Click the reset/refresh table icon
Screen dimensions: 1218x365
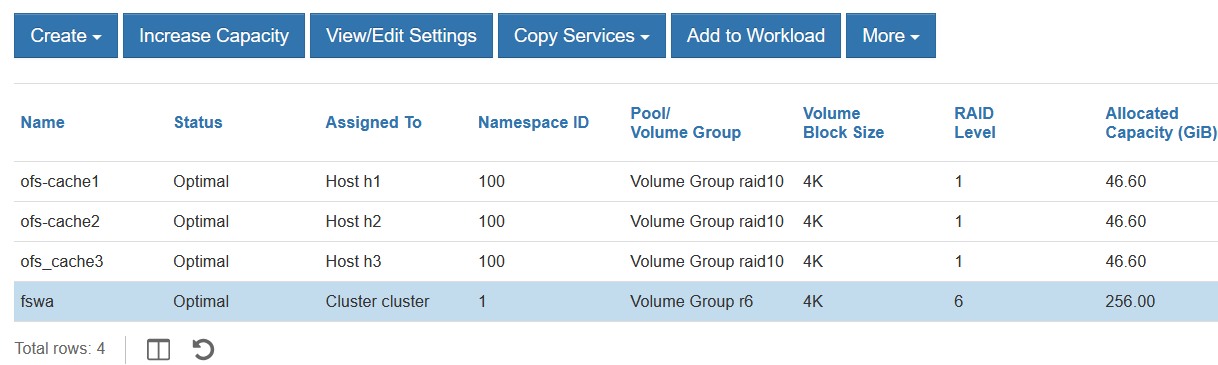tap(203, 349)
